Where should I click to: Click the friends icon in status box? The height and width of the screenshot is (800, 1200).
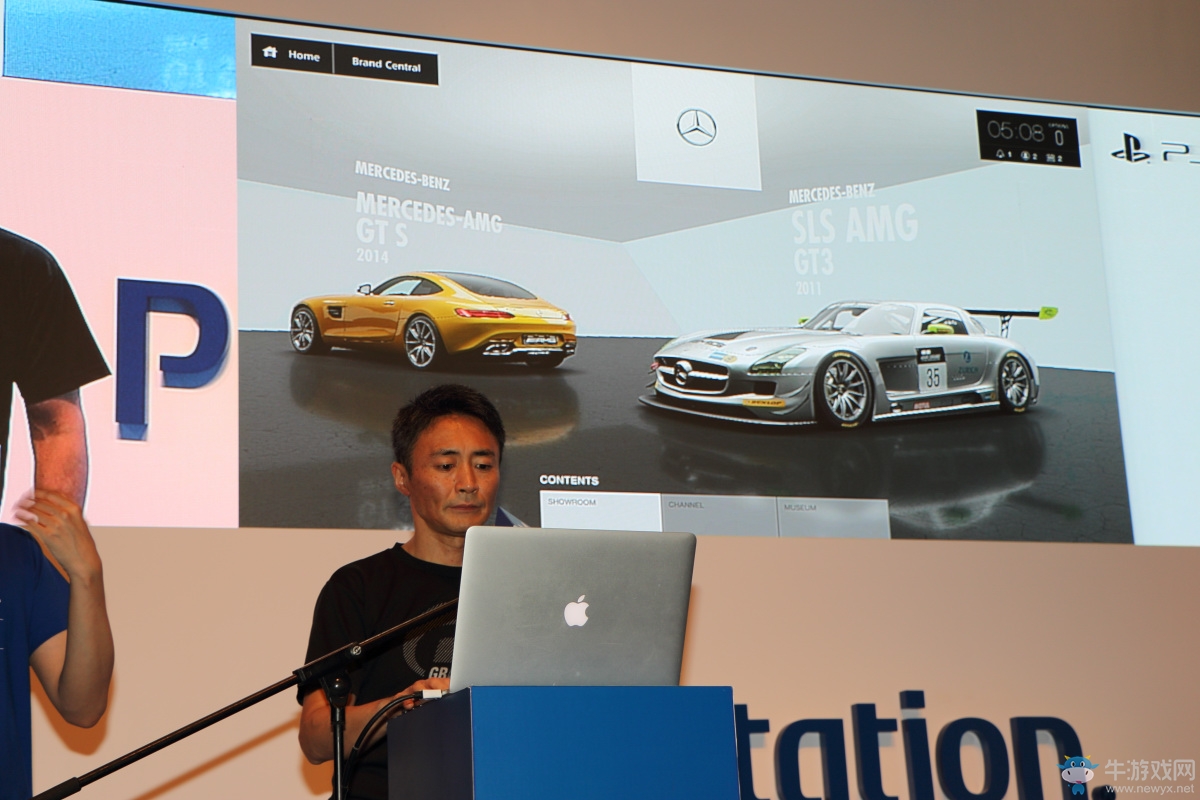(x=1025, y=155)
